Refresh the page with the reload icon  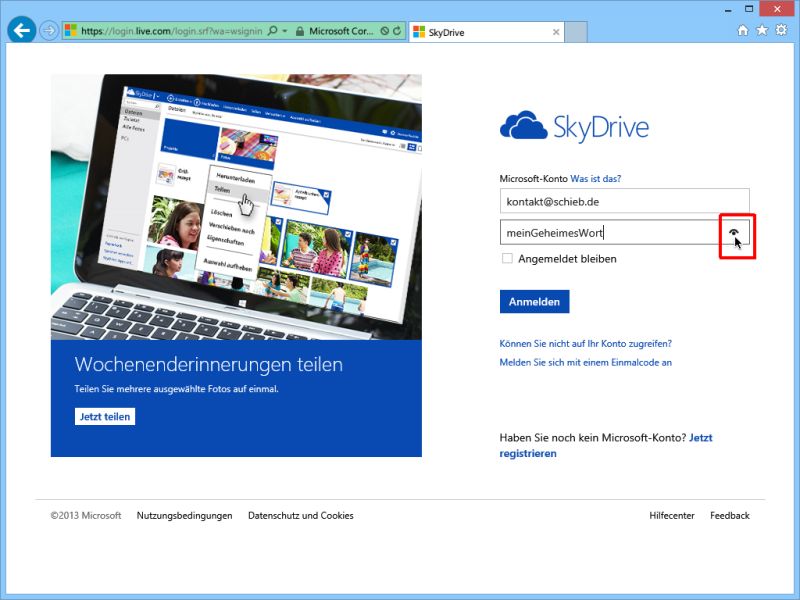tap(397, 31)
